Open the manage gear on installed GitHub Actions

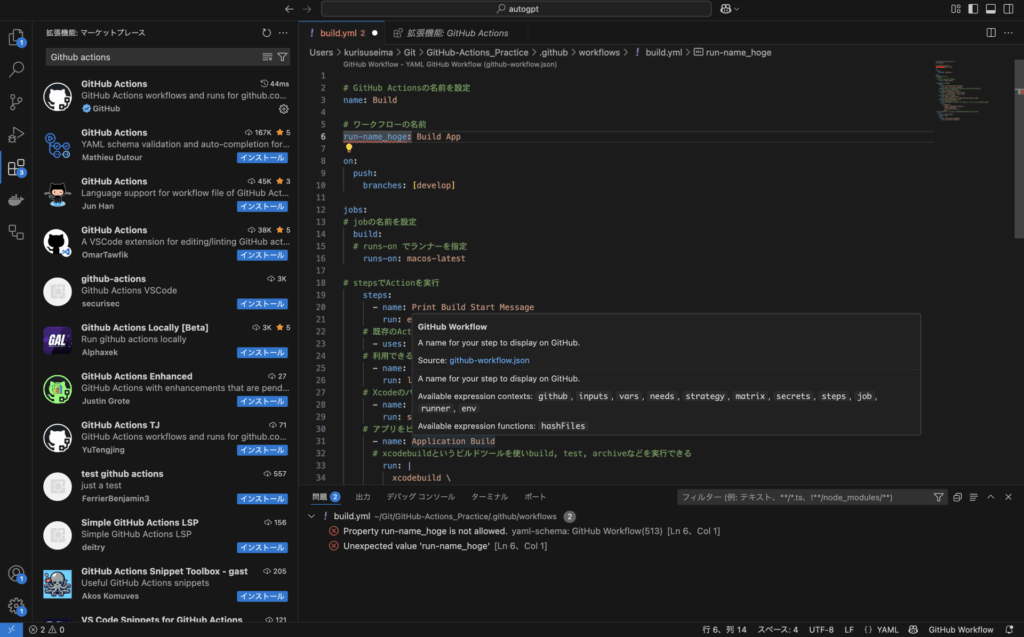(x=283, y=108)
